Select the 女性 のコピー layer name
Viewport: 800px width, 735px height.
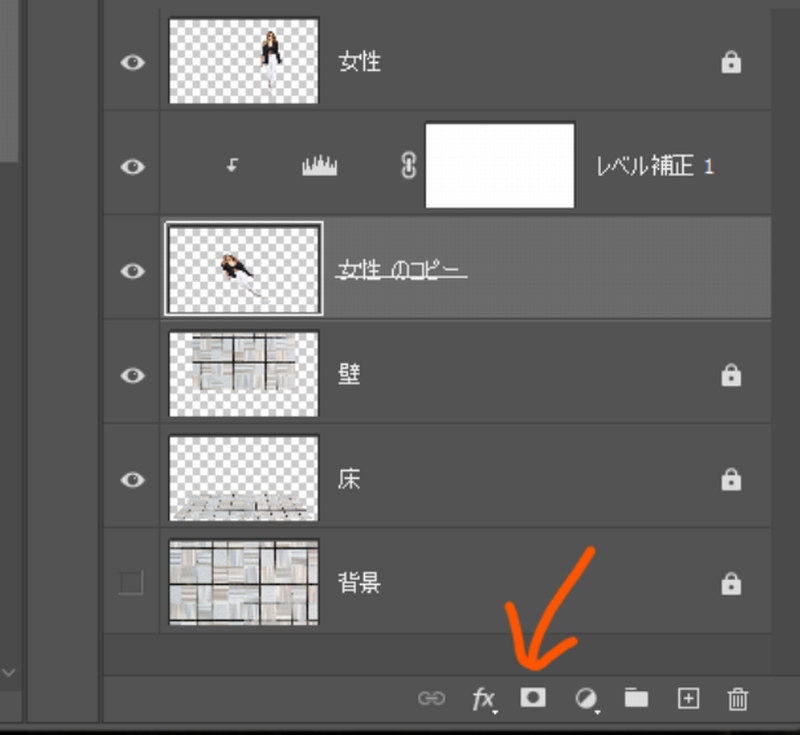401,270
